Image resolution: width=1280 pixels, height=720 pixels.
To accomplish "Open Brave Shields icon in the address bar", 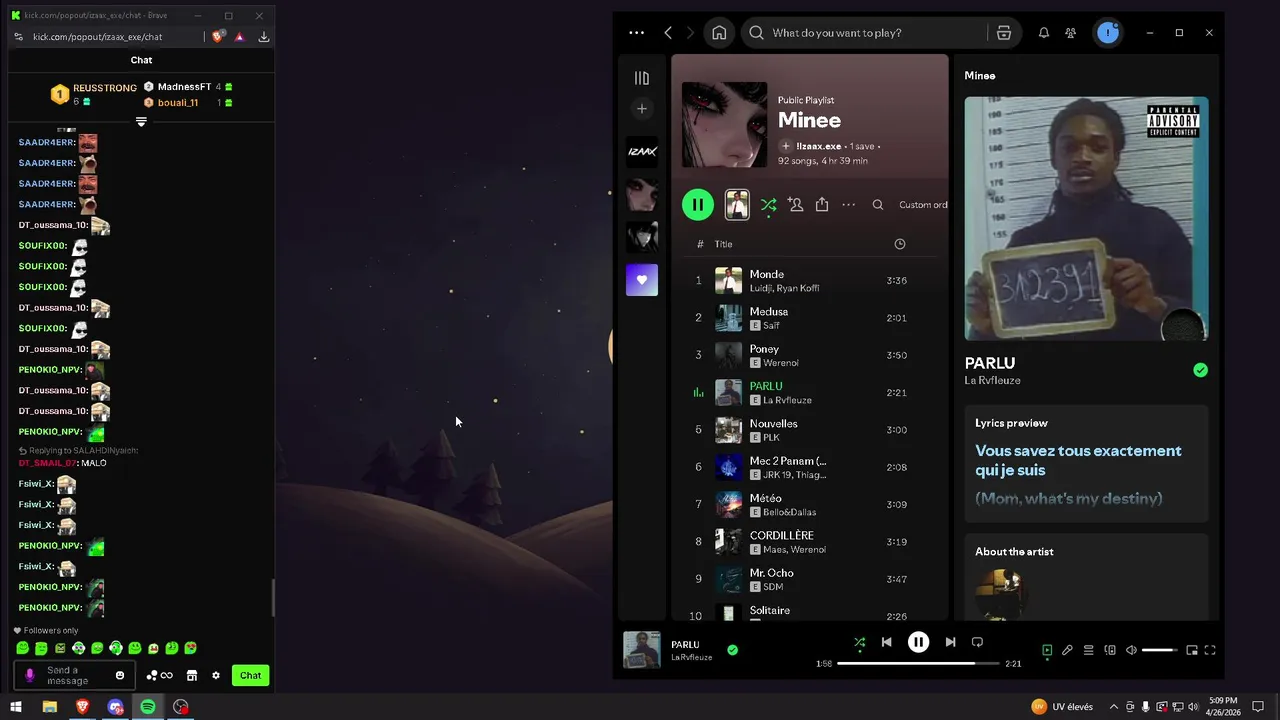I will [217, 37].
